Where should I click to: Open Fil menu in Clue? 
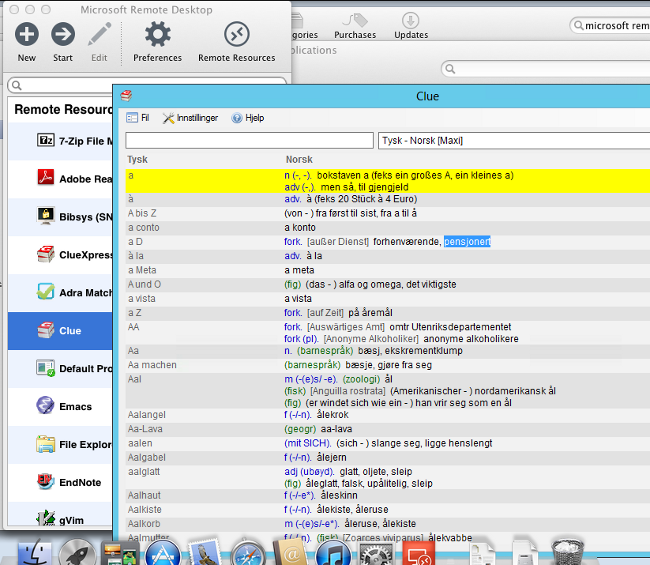[138, 118]
